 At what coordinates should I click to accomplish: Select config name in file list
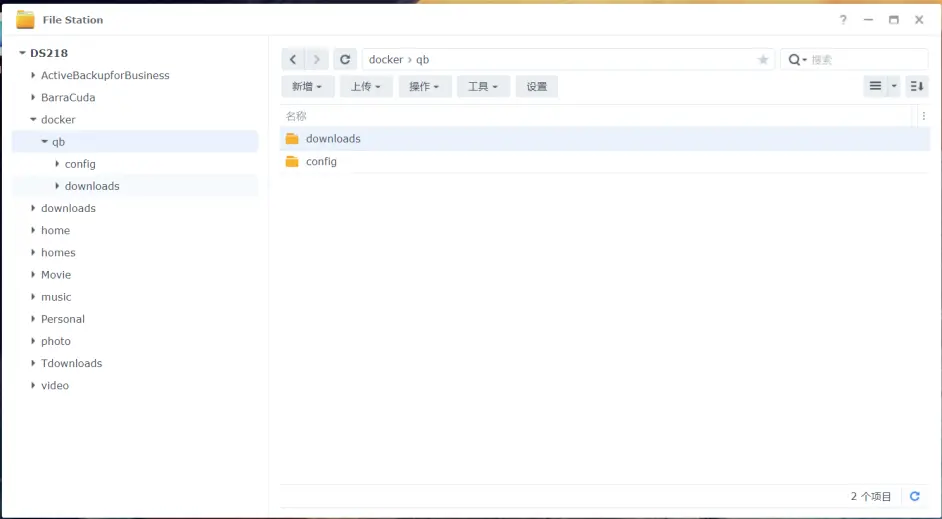(321, 162)
